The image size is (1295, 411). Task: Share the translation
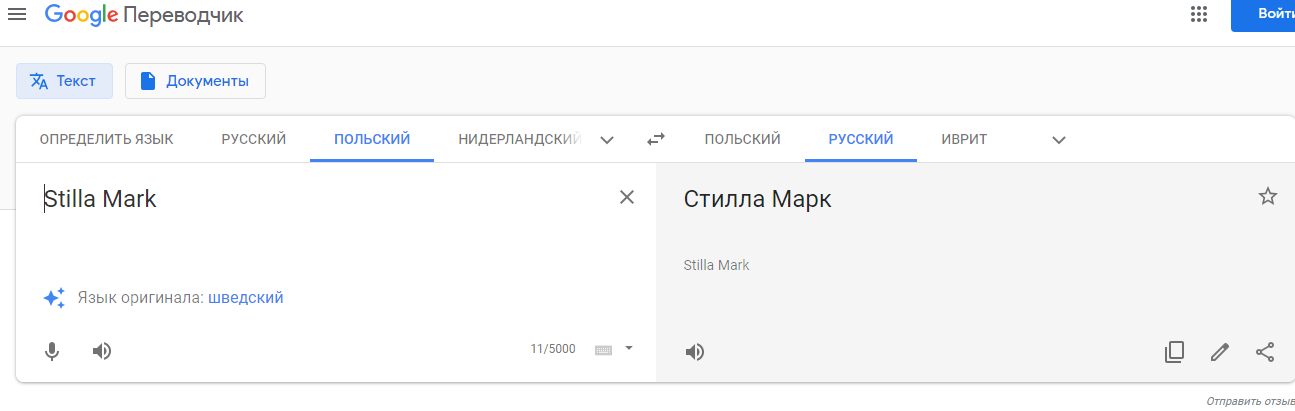coord(1265,352)
